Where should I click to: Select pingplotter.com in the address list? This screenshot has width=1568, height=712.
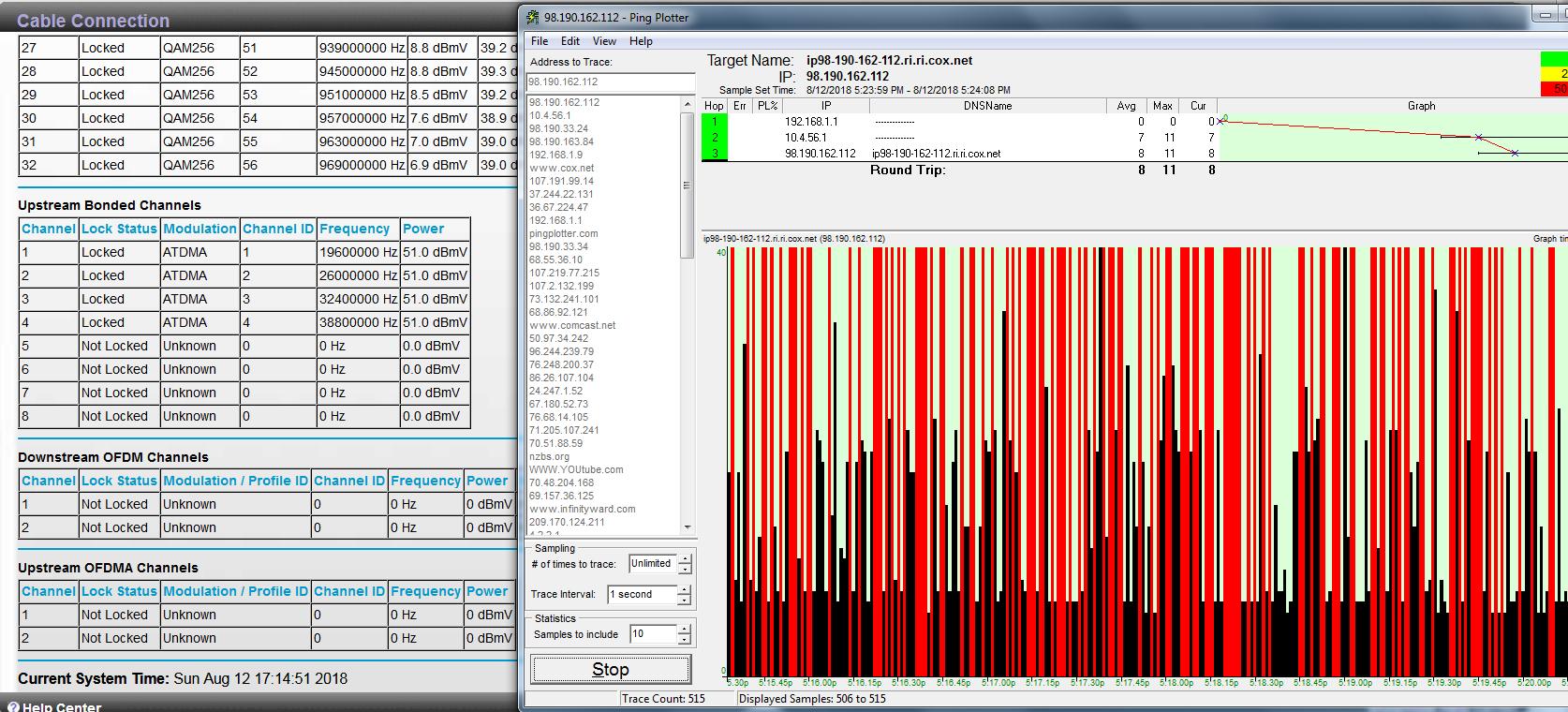563,234
